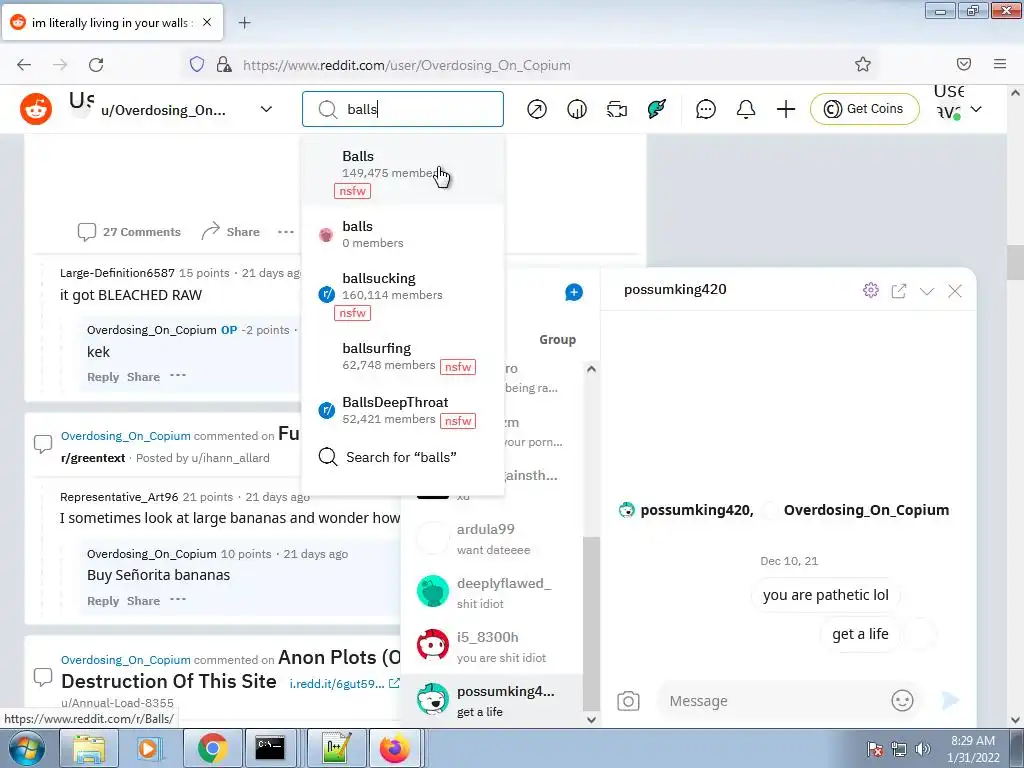Start a new chat with blue plus
Screen dimensions: 1024x768
574,292
